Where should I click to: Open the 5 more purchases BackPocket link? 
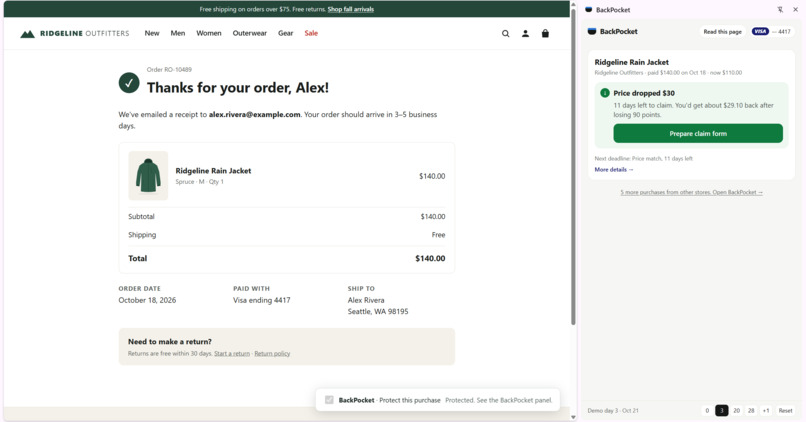click(x=691, y=192)
